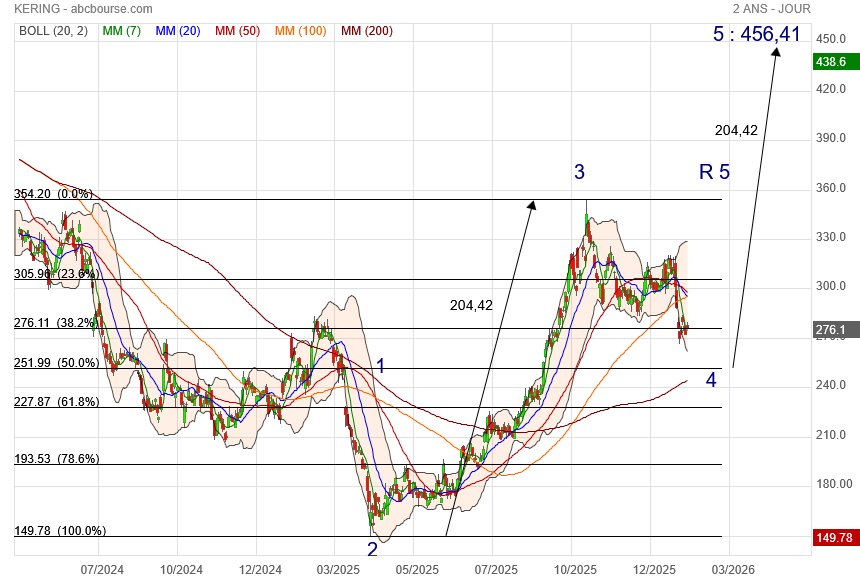The width and height of the screenshot is (860, 580).
Task: Click the 12/2025 date axis label
Action: [654, 570]
